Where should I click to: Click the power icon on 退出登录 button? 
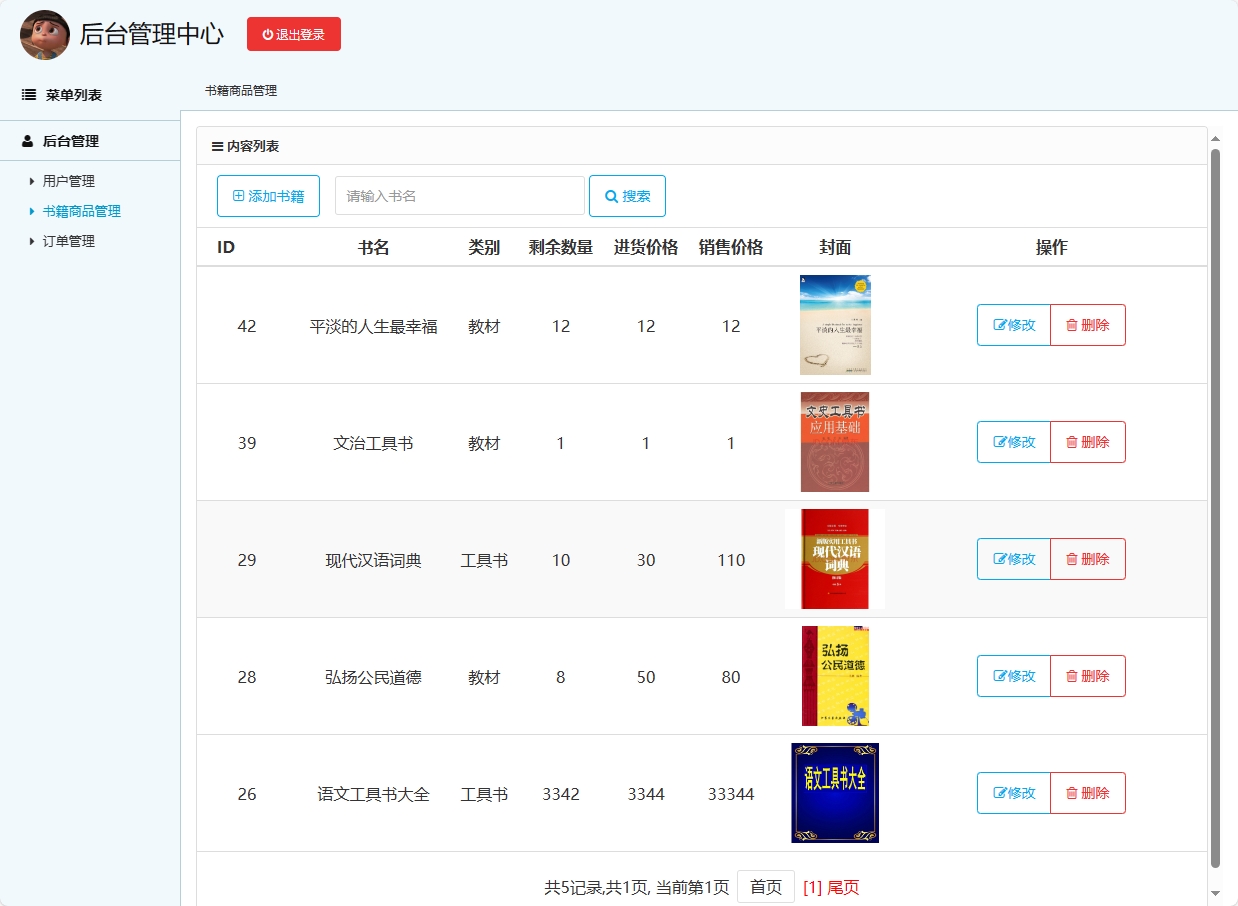[266, 33]
